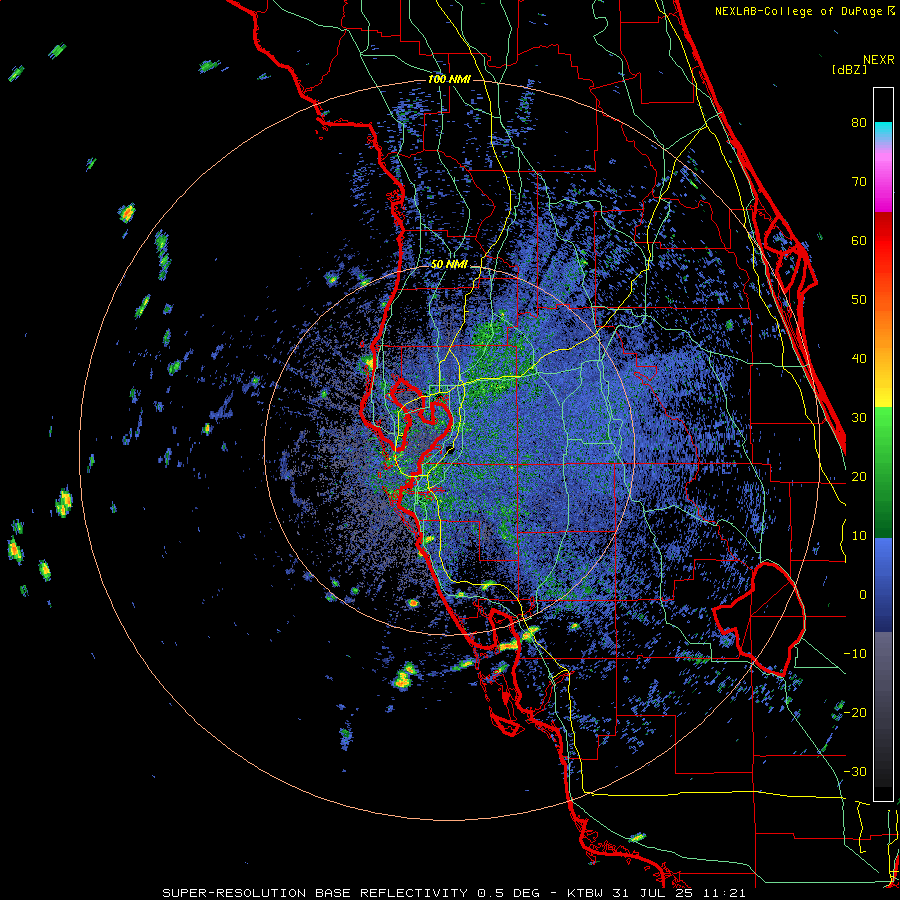Click the 80 value on the dBZ scale

pyautogui.click(x=859, y=123)
